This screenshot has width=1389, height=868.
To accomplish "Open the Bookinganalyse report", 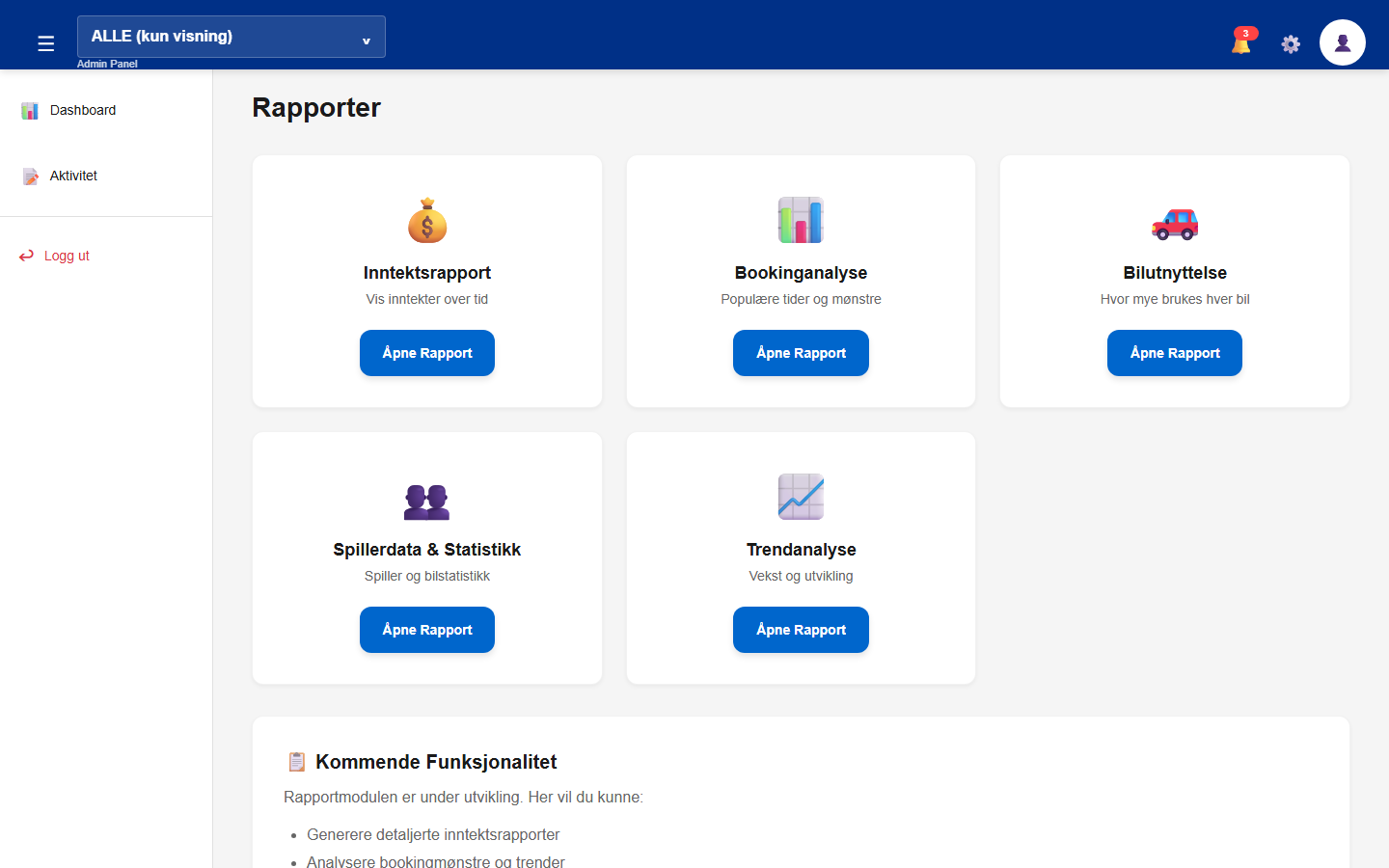I will (801, 353).
